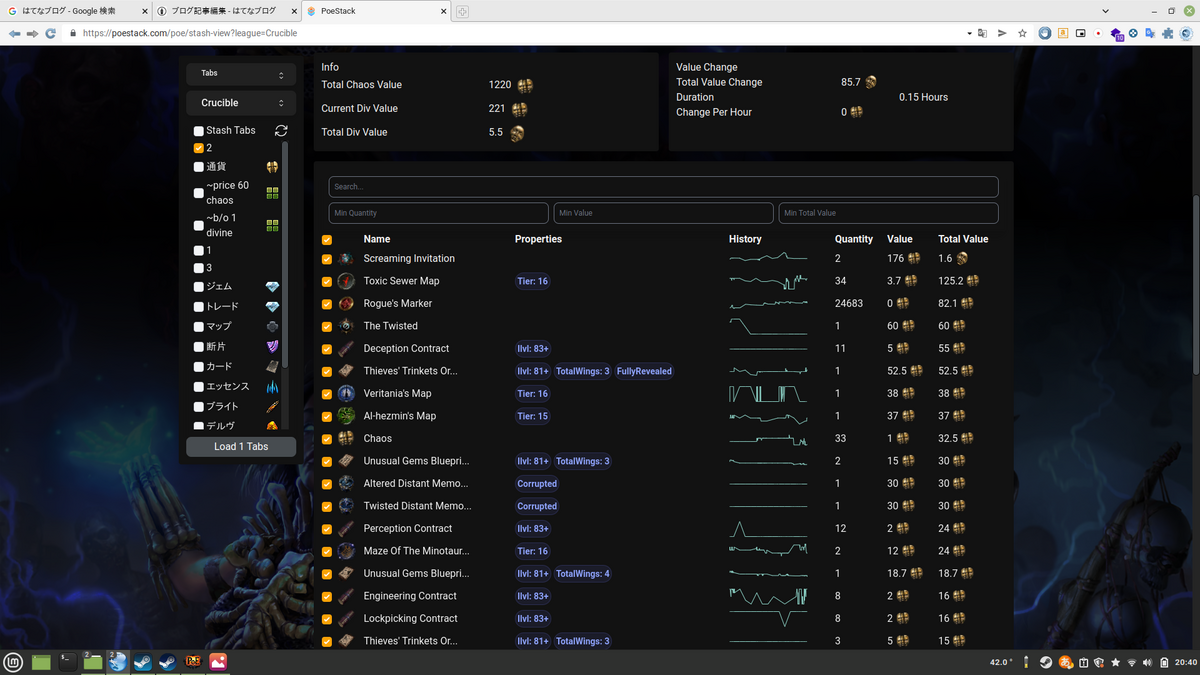Open Steam from the taskbar
This screenshot has width=1200, height=675.
tap(143, 662)
